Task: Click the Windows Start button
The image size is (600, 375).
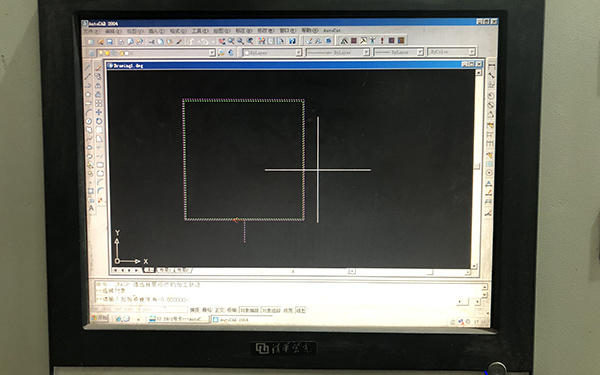Action: click(100, 318)
